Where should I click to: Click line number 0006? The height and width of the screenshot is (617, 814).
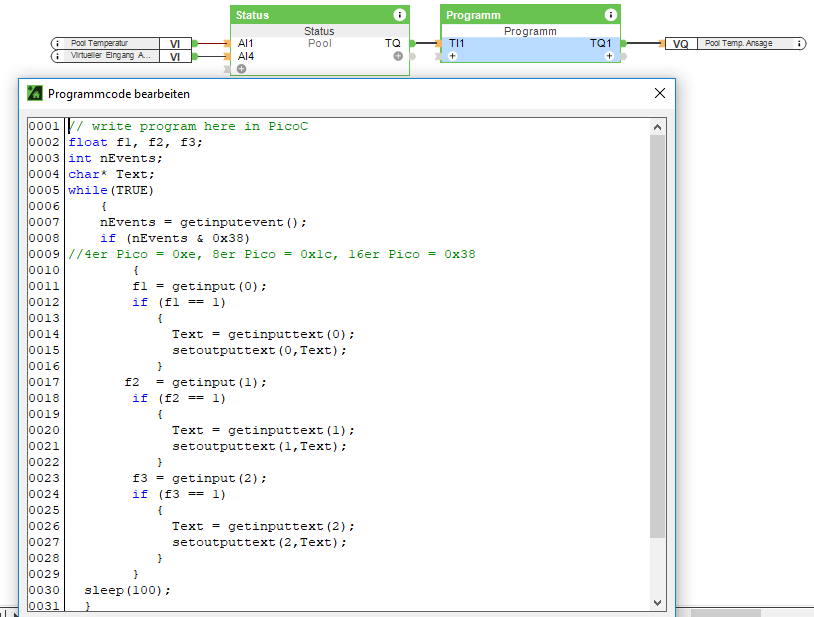44,207
